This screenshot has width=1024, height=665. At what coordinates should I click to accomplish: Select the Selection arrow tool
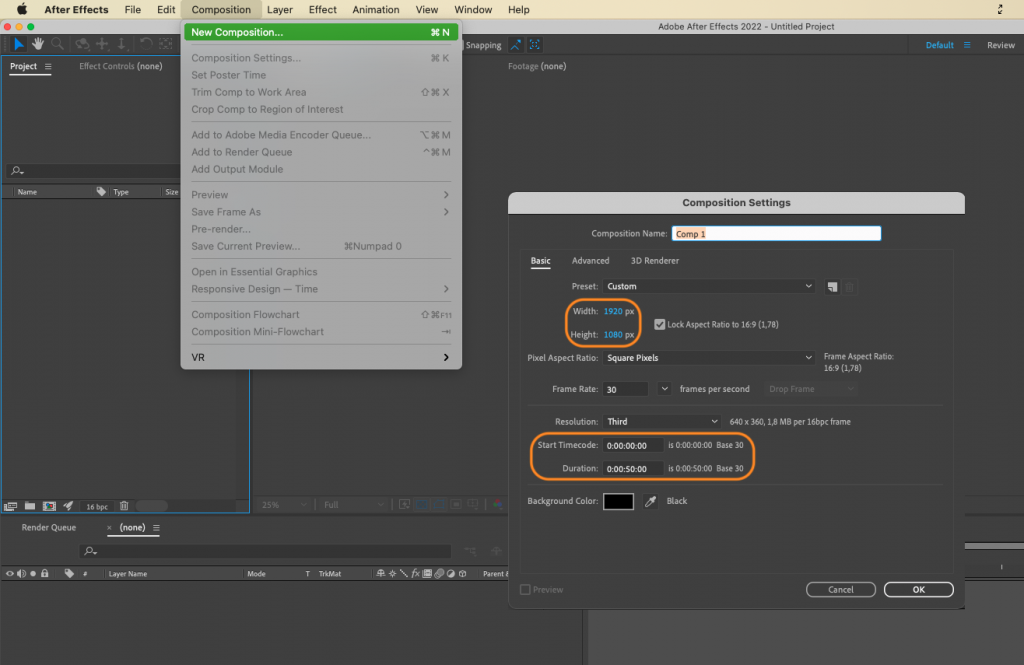pos(19,44)
